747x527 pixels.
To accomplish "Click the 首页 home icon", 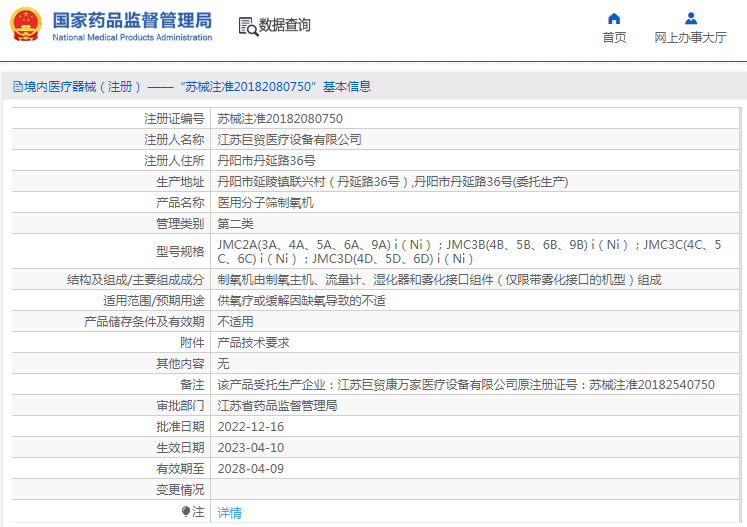I will [x=614, y=18].
